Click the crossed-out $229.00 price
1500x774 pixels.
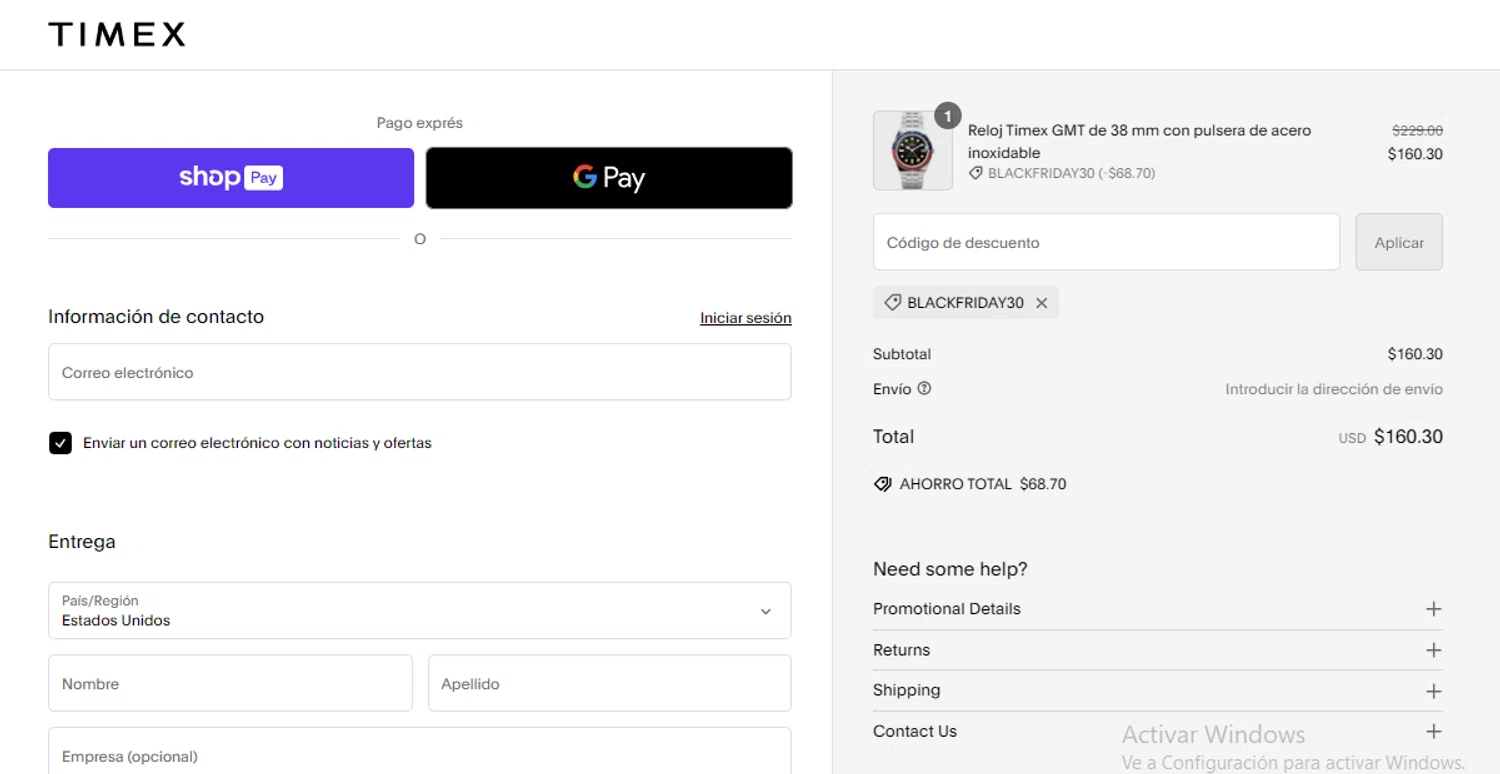click(1417, 130)
